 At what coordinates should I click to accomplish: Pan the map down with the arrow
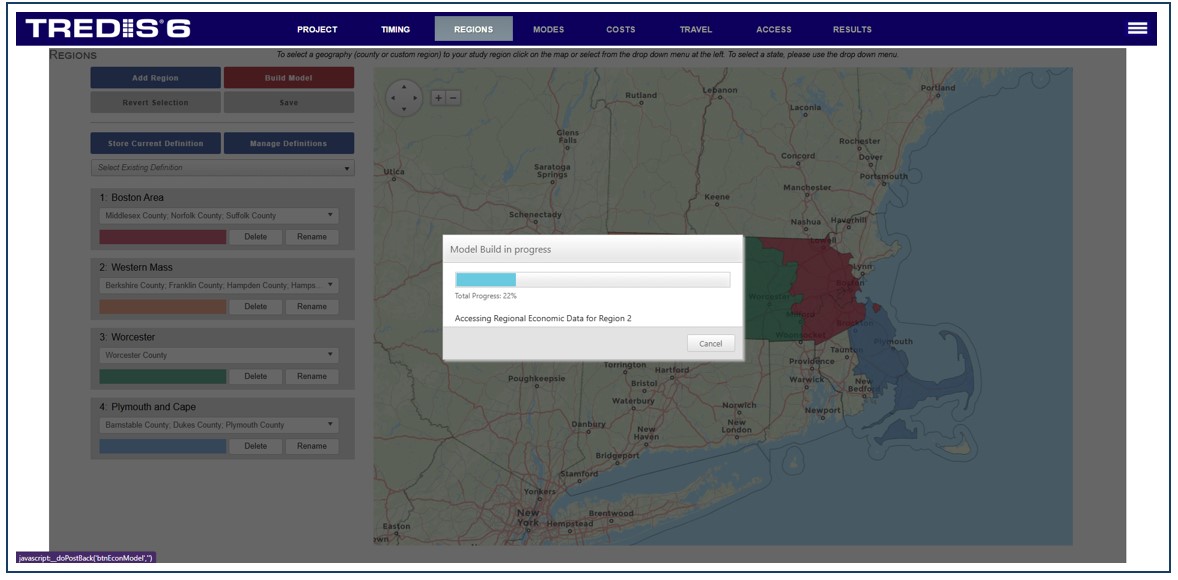pos(404,109)
